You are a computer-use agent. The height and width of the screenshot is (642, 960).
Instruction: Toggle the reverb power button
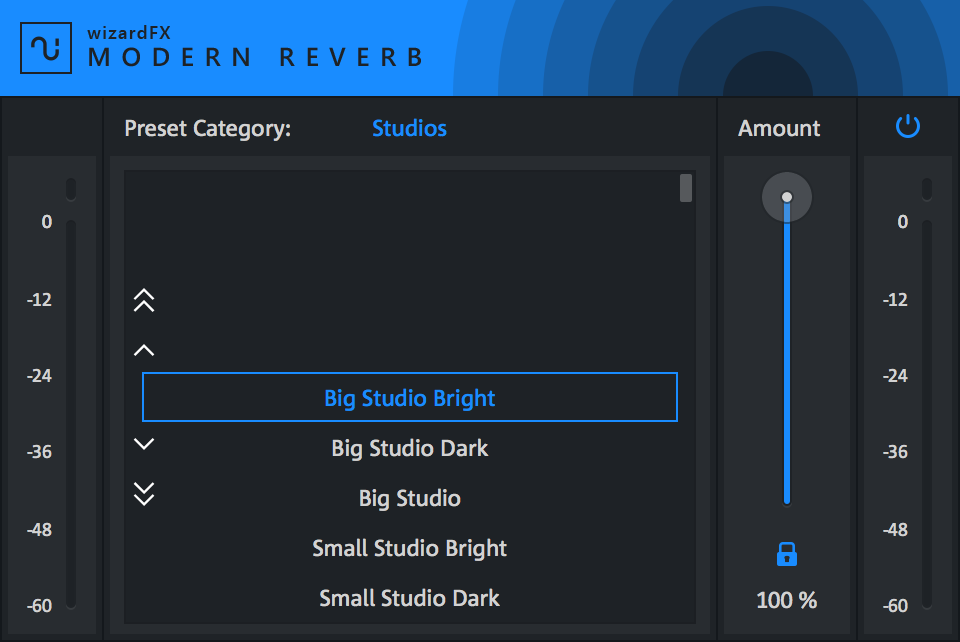click(907, 127)
